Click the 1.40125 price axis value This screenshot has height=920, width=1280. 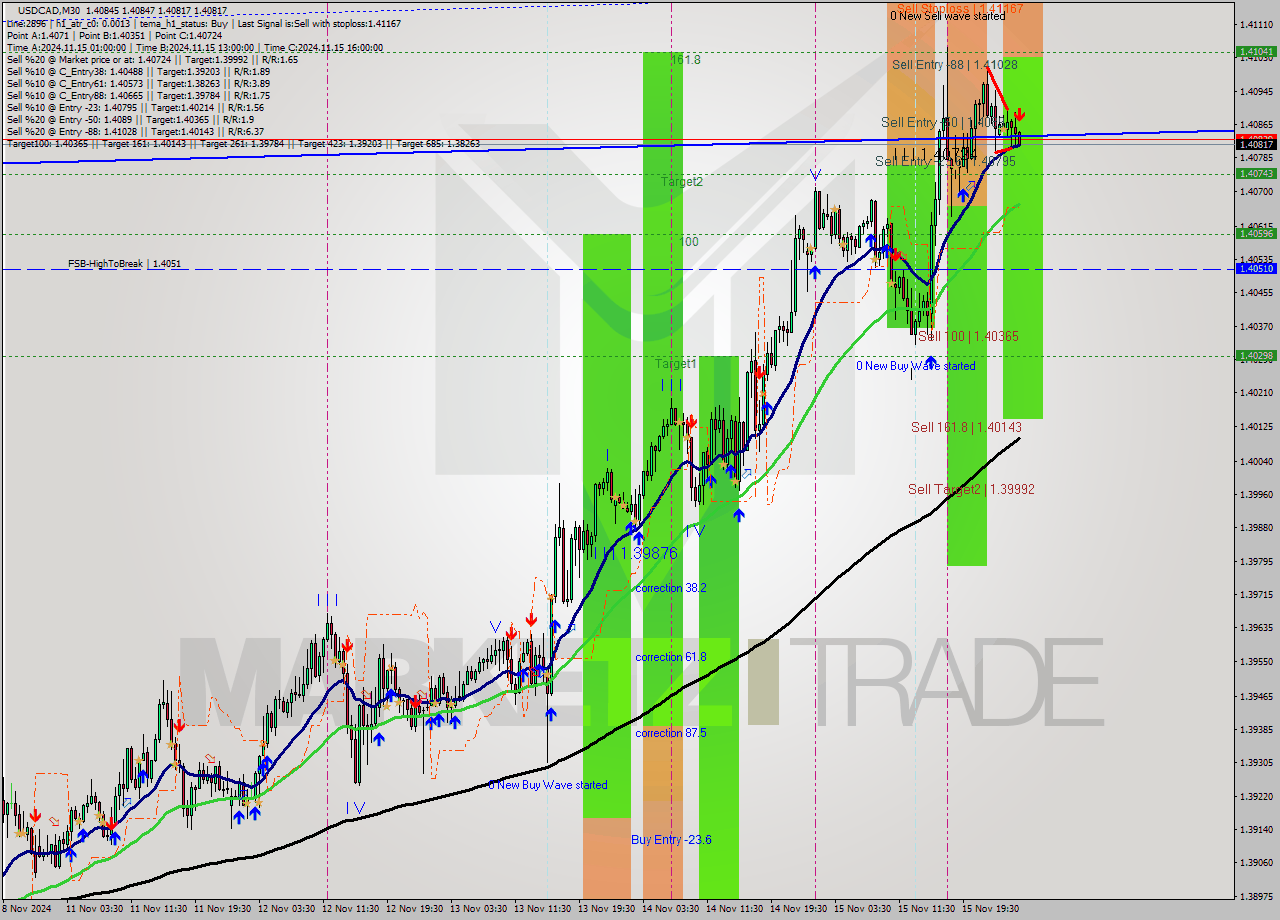point(1256,427)
